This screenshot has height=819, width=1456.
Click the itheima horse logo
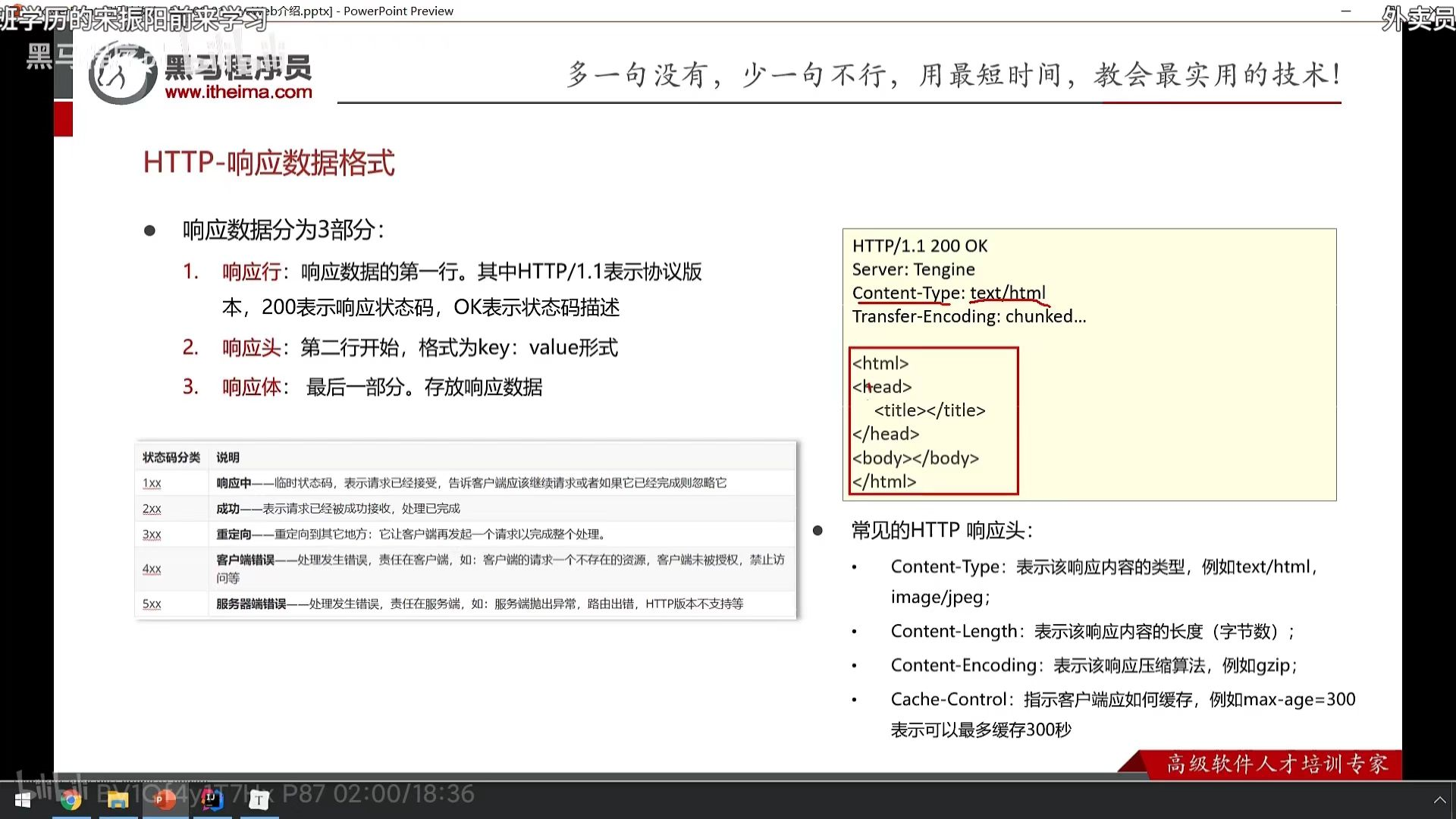click(x=121, y=74)
